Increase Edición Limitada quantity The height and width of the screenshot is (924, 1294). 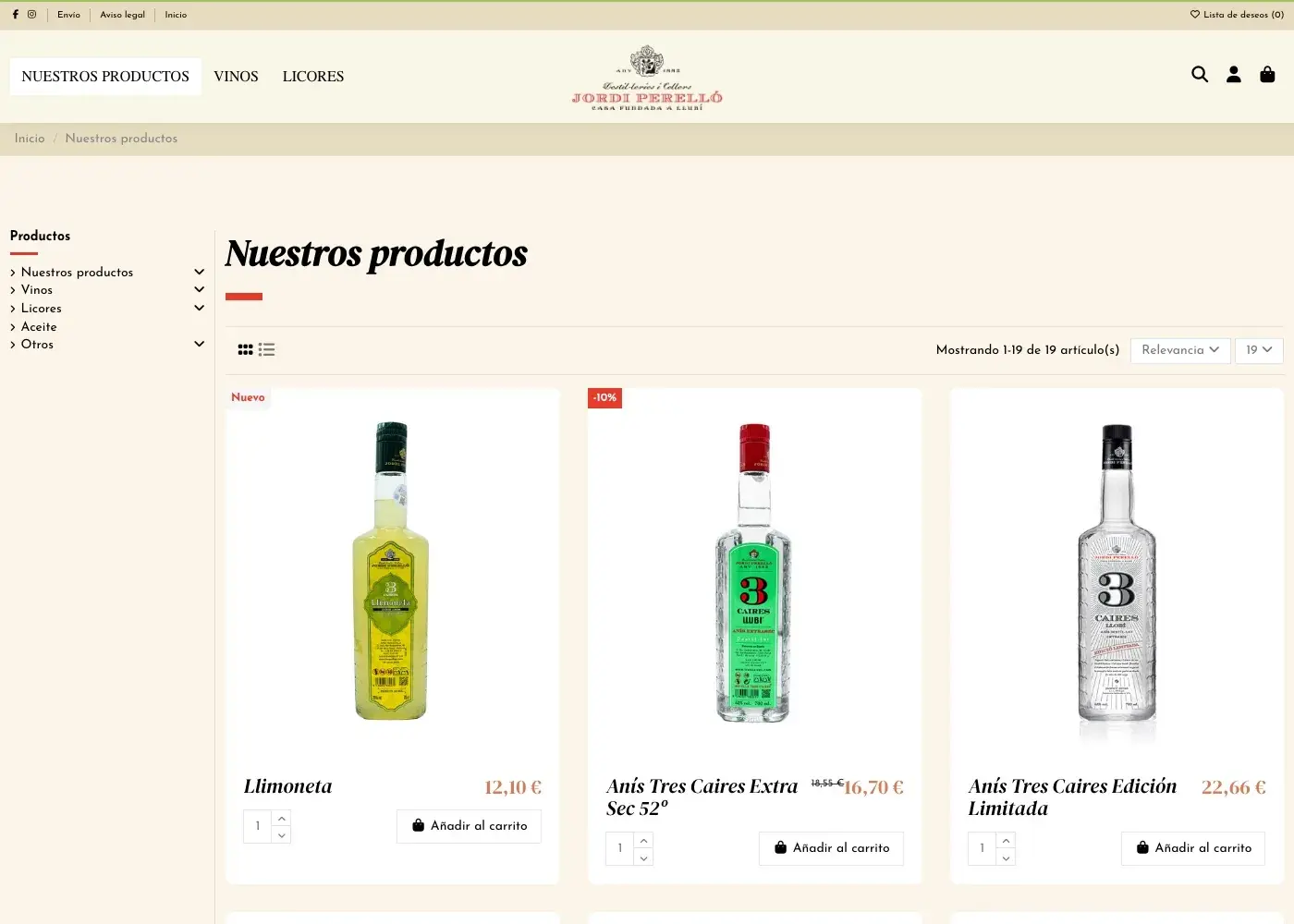(1007, 840)
